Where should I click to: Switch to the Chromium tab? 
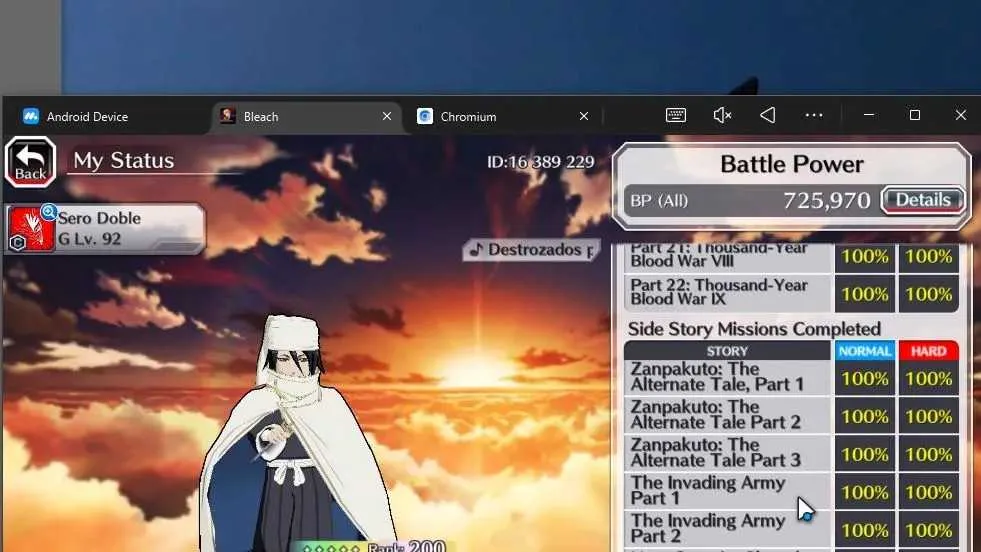tap(502, 116)
